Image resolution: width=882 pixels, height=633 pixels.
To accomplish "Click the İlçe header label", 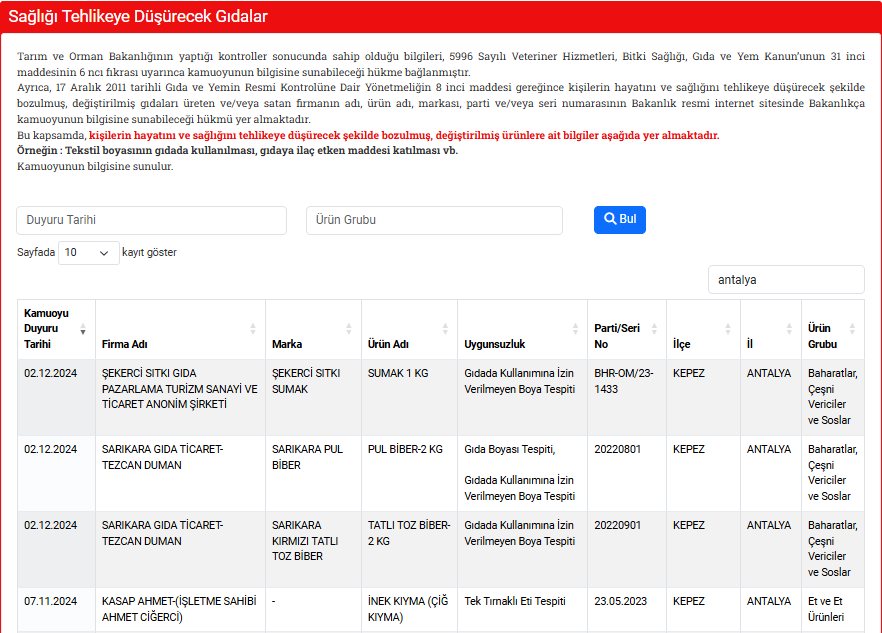I will [x=681, y=344].
